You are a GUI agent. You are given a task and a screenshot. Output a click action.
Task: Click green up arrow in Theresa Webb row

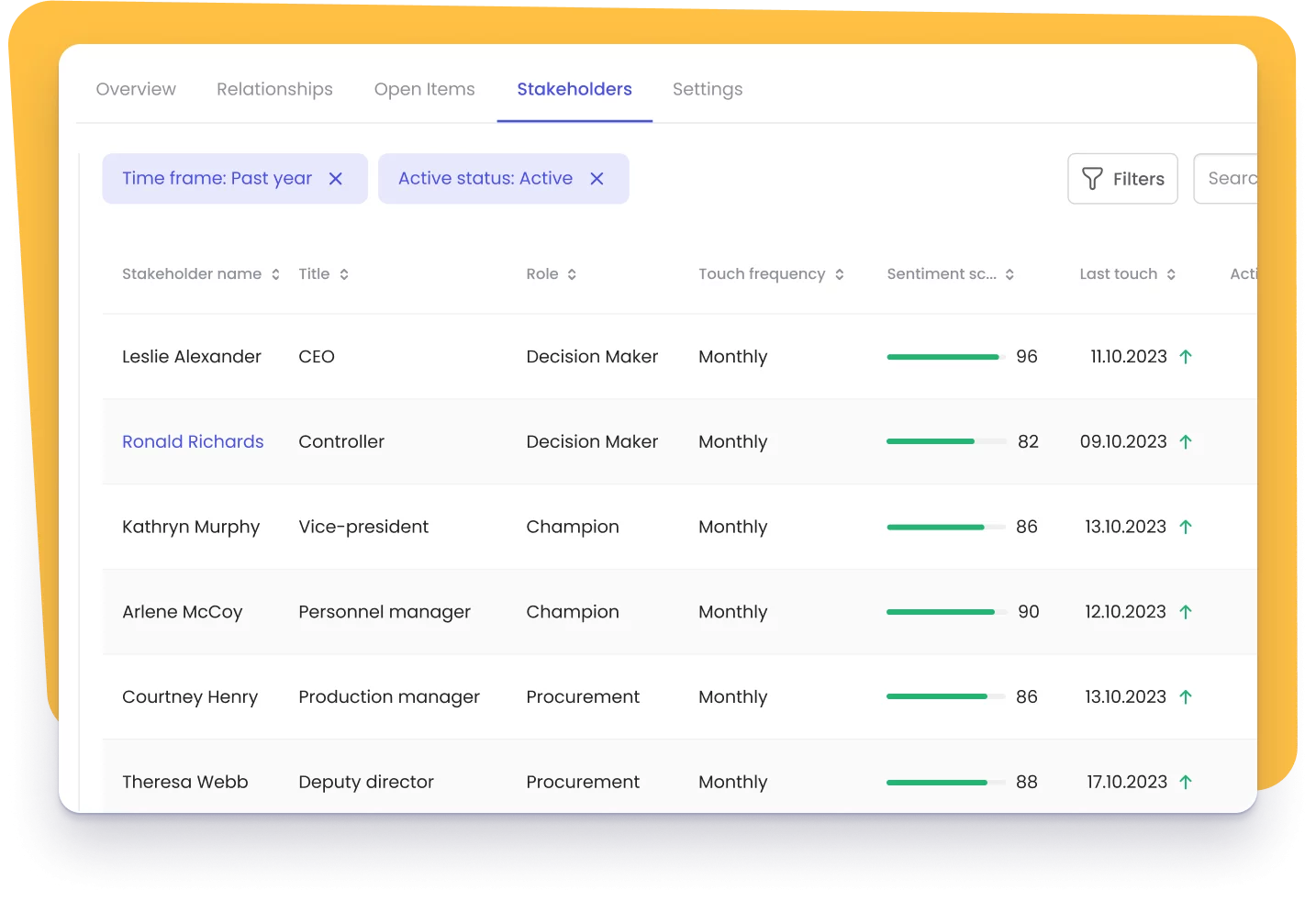(x=1186, y=783)
